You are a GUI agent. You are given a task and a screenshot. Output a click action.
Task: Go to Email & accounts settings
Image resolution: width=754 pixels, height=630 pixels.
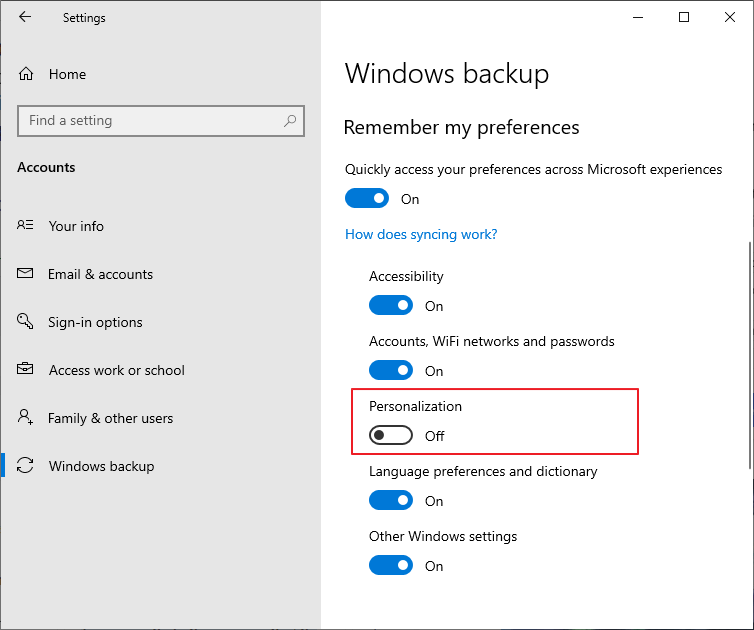100,274
